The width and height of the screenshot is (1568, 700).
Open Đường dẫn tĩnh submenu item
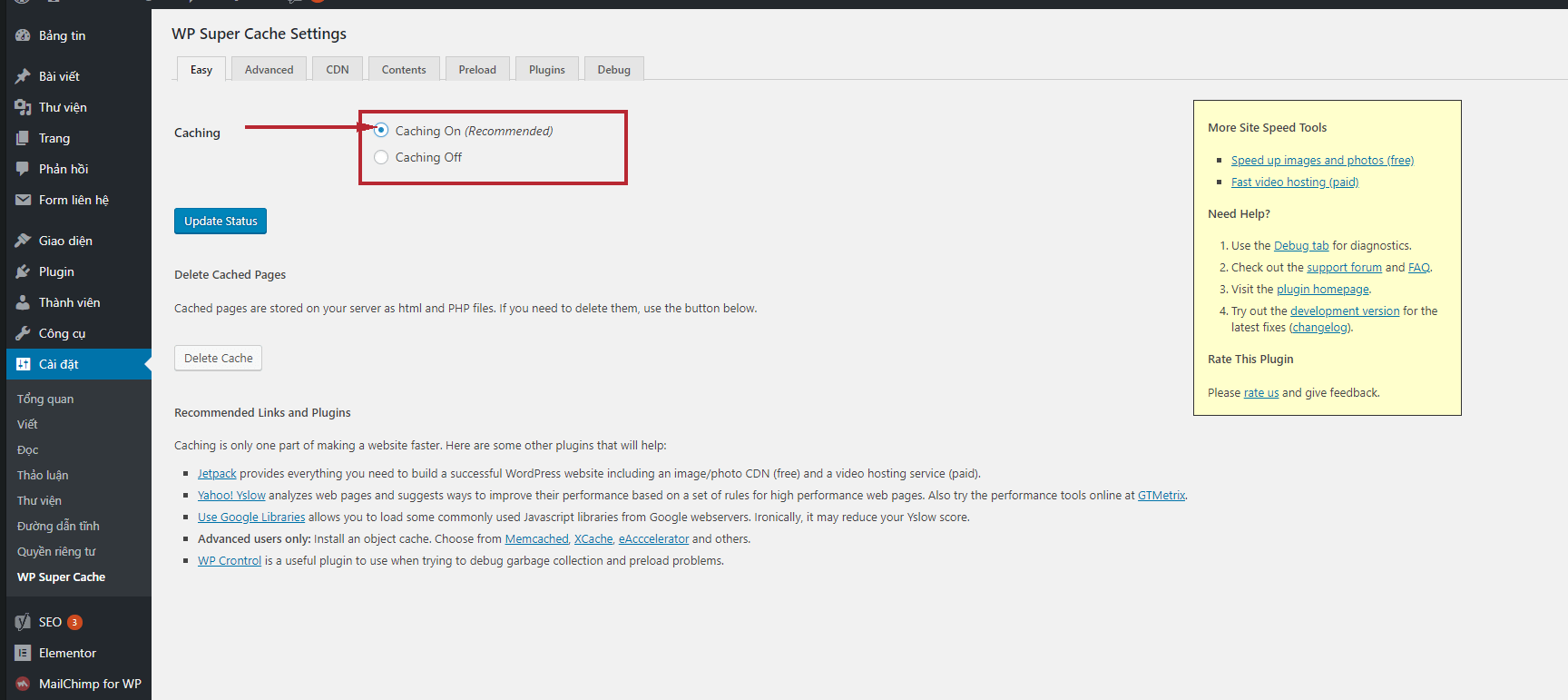click(x=58, y=526)
